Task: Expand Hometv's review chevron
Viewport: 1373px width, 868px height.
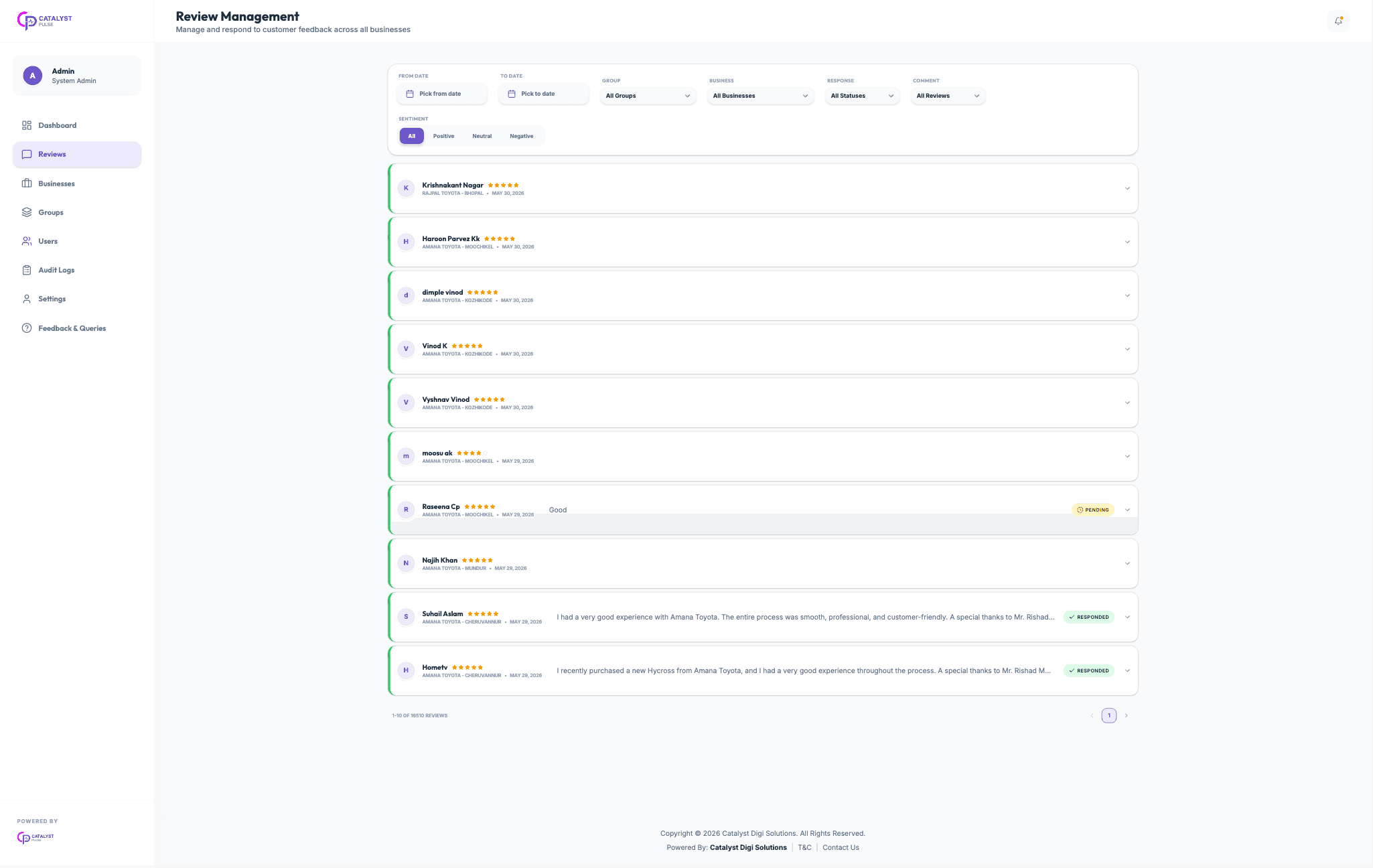Action: pos(1127,670)
